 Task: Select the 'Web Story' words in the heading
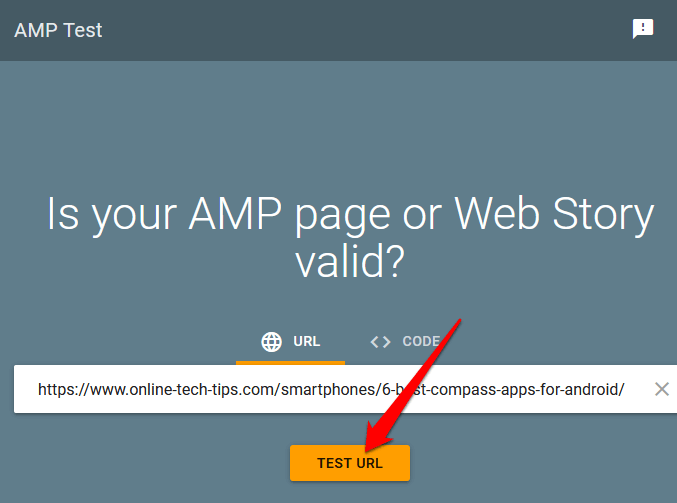553,214
